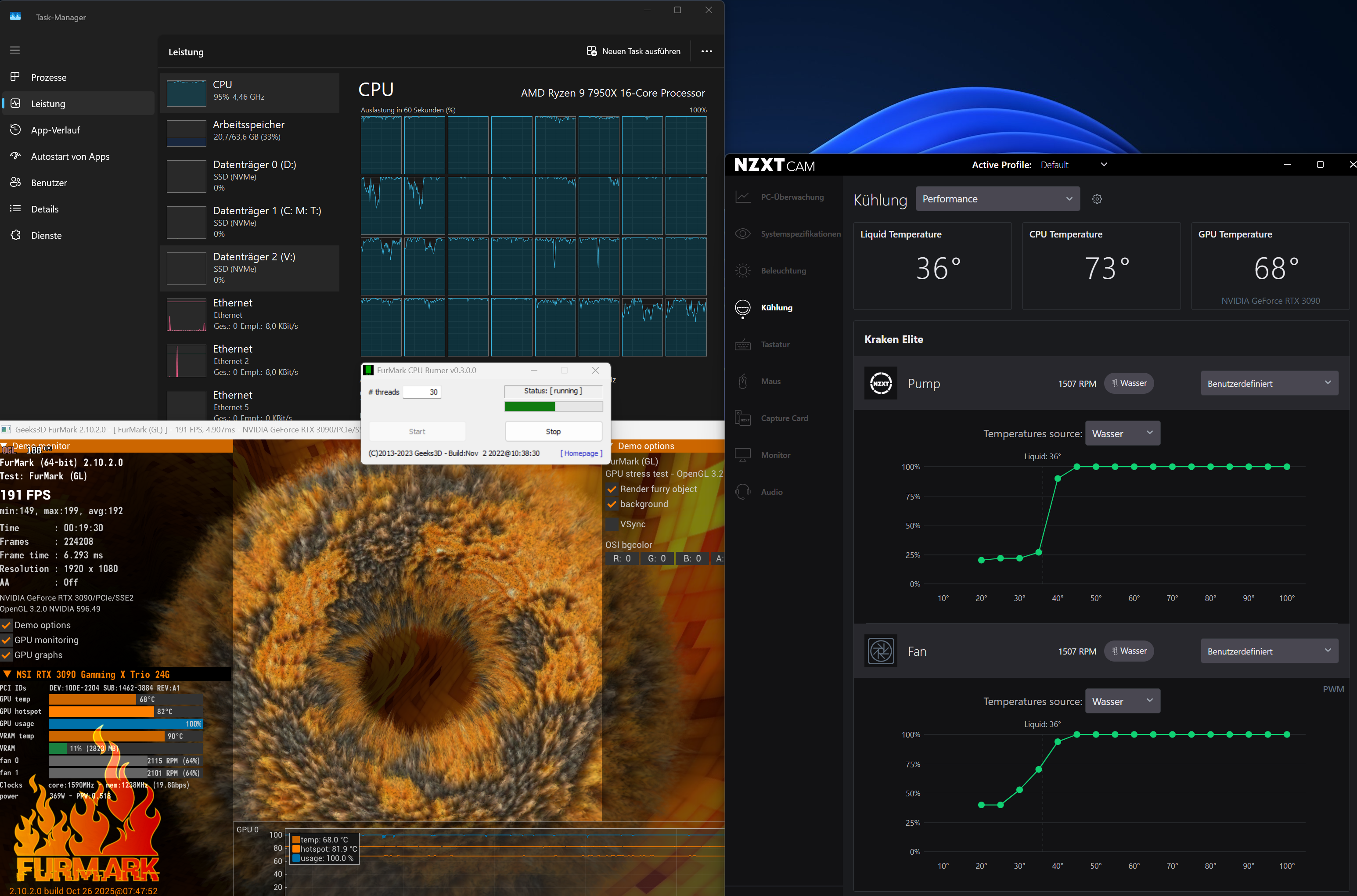Click the Fan curve point at 30°

click(x=1019, y=790)
